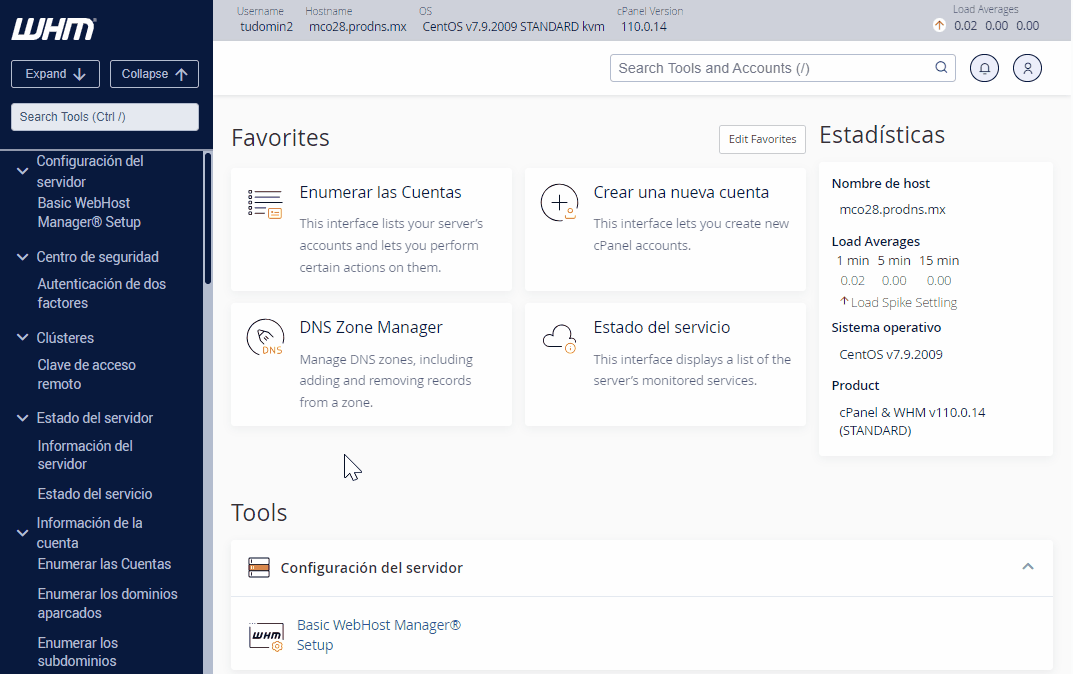This screenshot has height=674, width=1073.
Task: Click the Configuración del servidor server icon
Action: [259, 568]
